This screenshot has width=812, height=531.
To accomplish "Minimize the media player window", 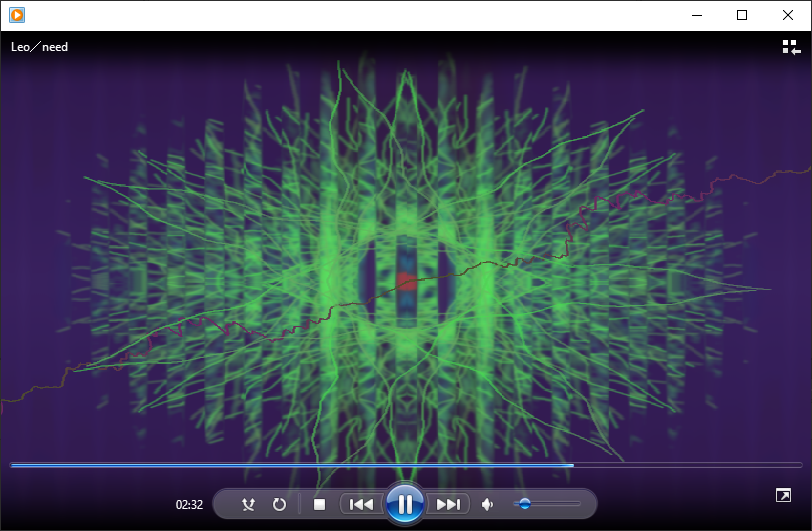I will [x=697, y=15].
